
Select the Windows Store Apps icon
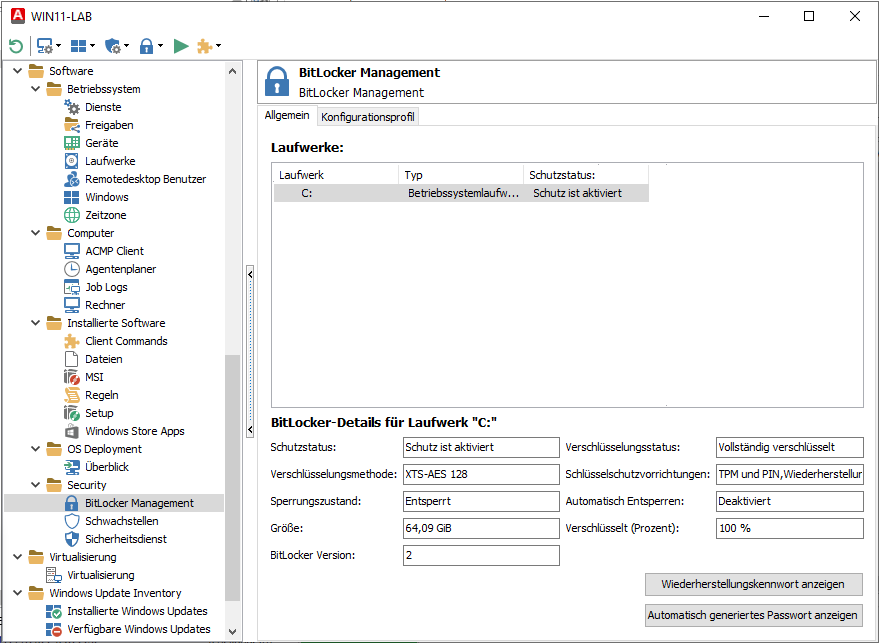(72, 431)
